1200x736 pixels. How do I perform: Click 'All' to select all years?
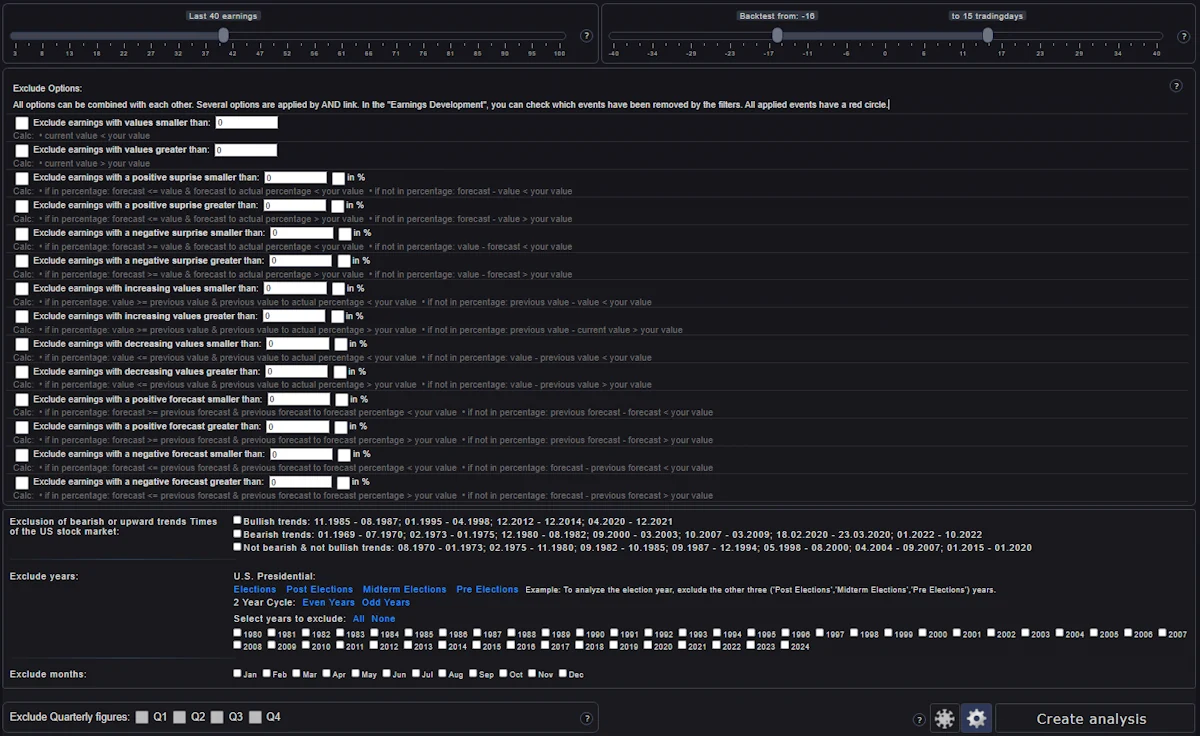pos(358,618)
